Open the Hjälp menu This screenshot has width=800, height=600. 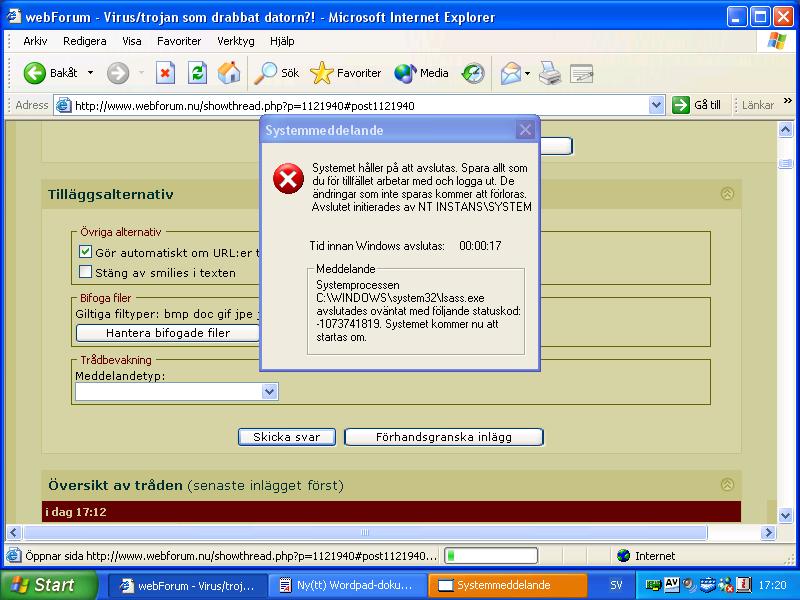point(282,41)
